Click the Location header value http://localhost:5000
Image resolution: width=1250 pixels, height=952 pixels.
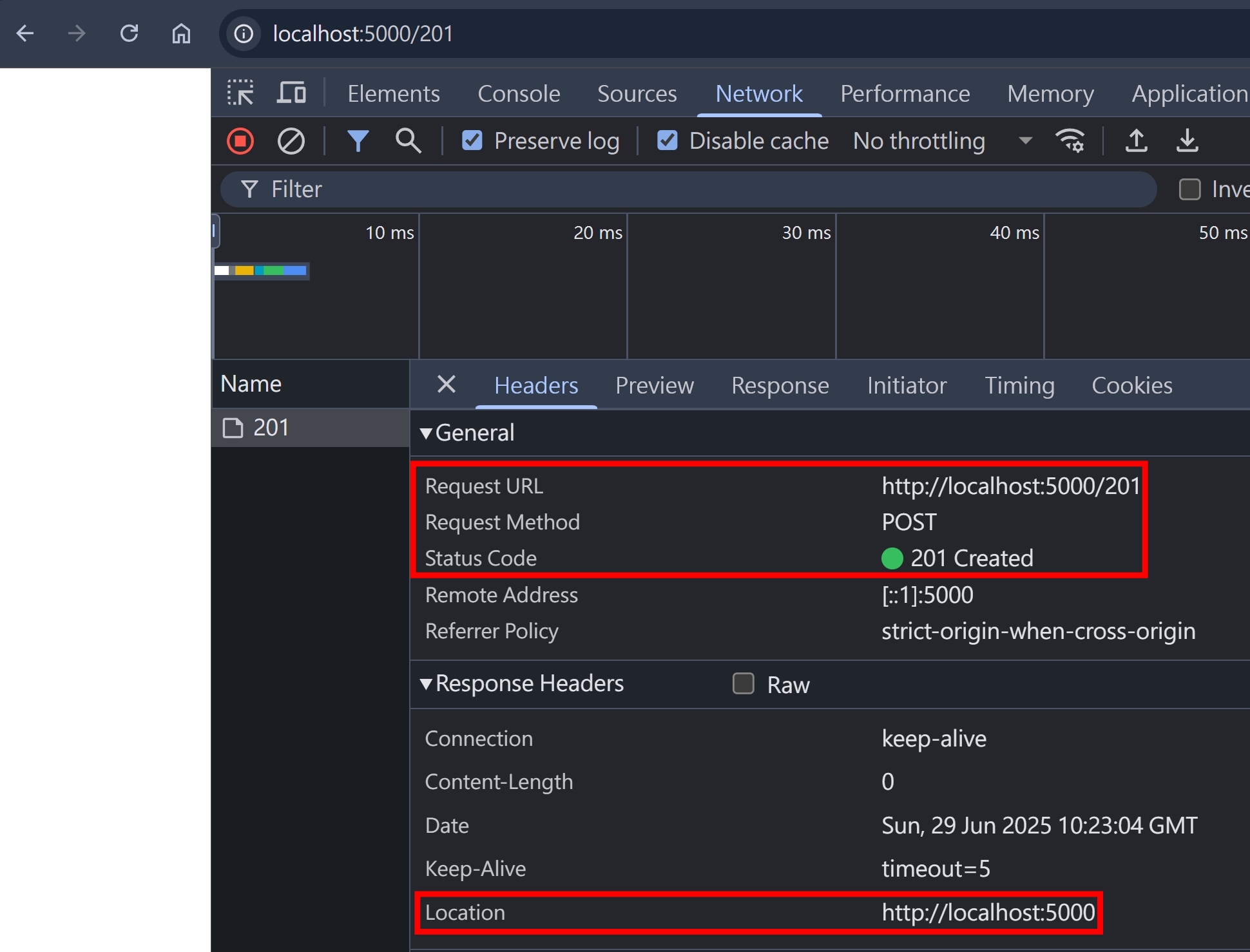click(x=988, y=913)
